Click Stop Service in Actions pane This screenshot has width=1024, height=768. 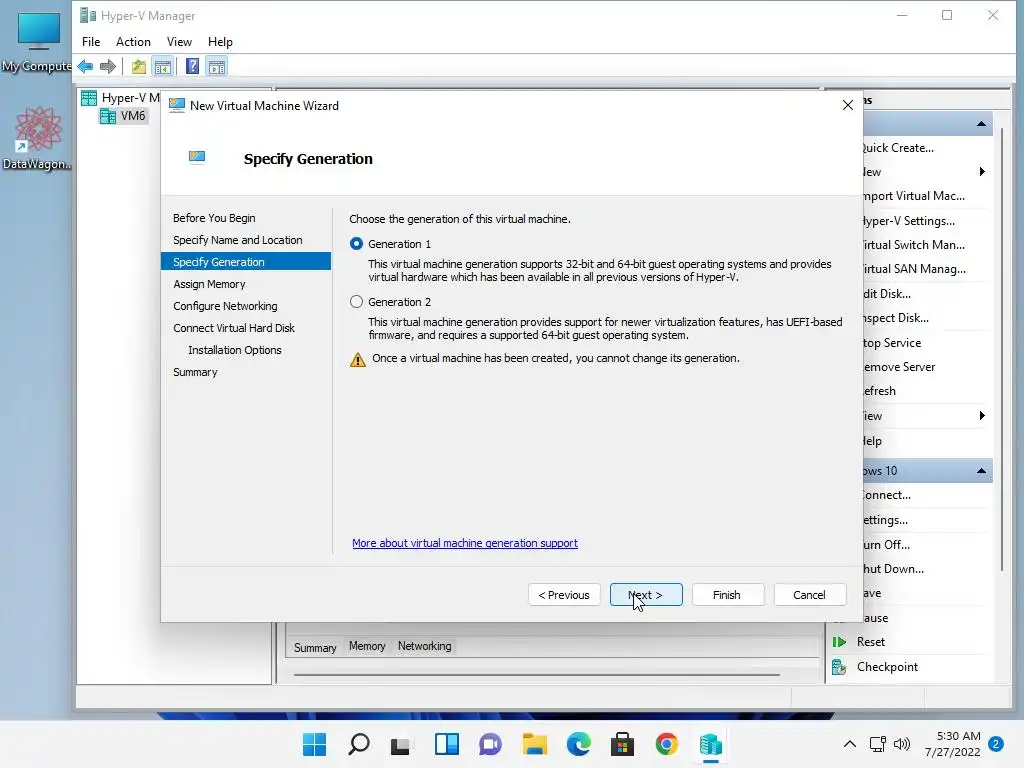tap(892, 343)
